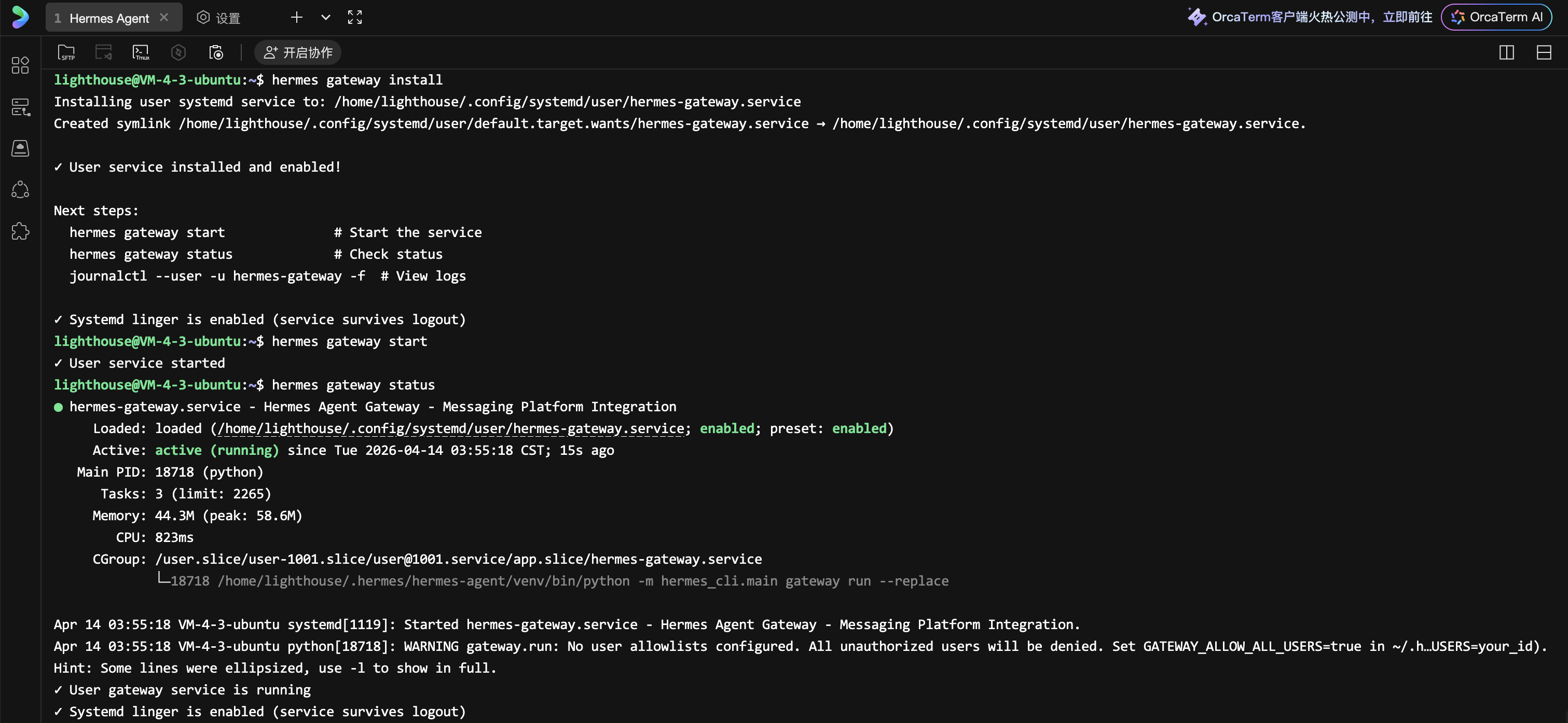The width and height of the screenshot is (1568, 723).
Task: Open the plugins sidebar panel
Action: coord(20,231)
